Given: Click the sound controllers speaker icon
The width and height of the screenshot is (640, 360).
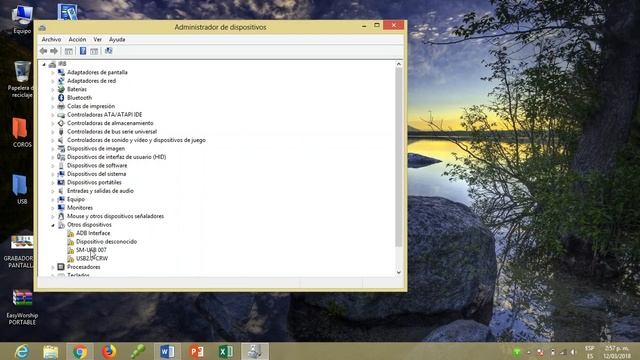Looking at the screenshot, I should pyautogui.click(x=61, y=140).
